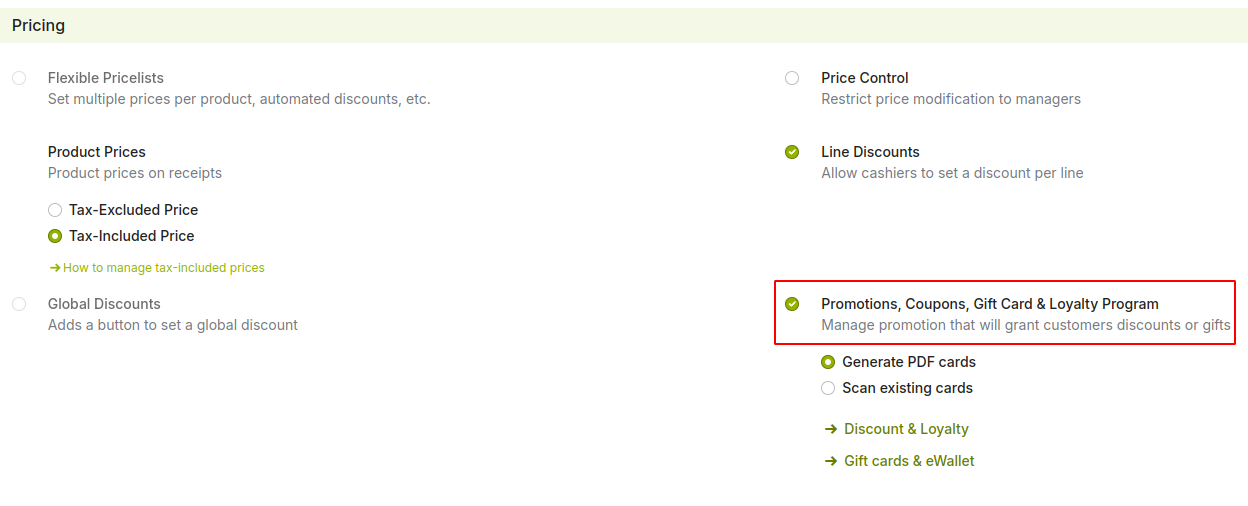Image resolution: width=1248 pixels, height=506 pixels.
Task: Select the Tax-Included Price radio option
Action: [x=55, y=236]
